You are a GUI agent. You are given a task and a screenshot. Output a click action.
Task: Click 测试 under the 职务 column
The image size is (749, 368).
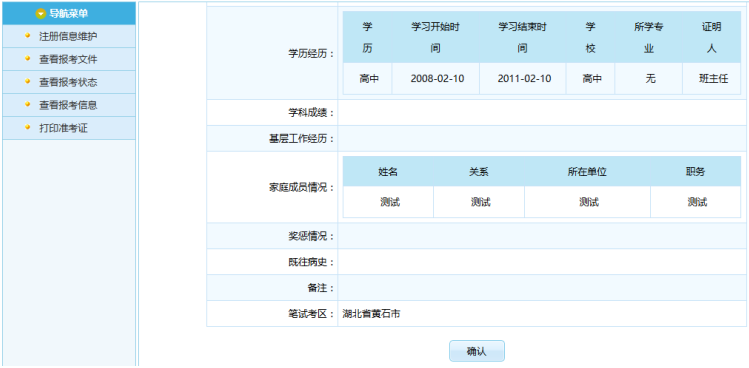pos(697,202)
